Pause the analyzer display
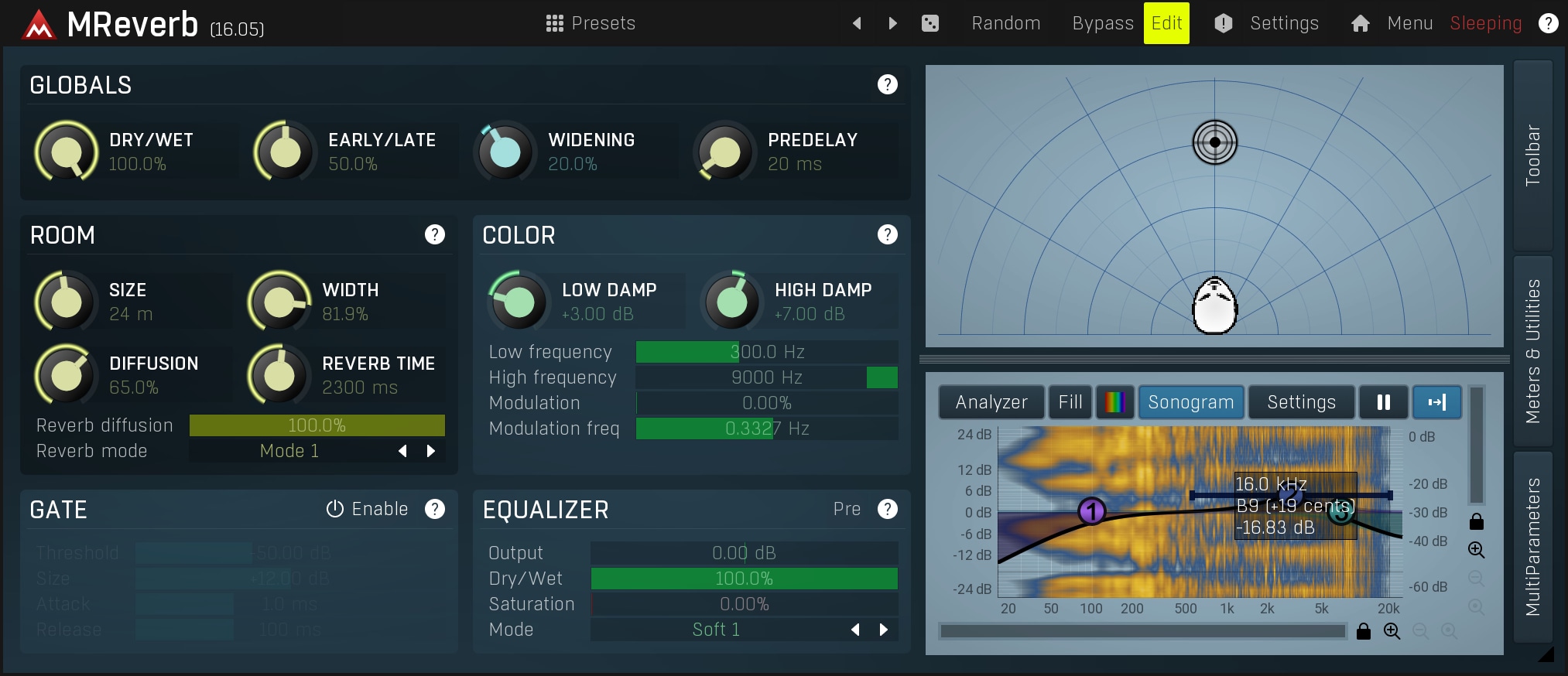This screenshot has width=1568, height=676. click(x=1383, y=402)
